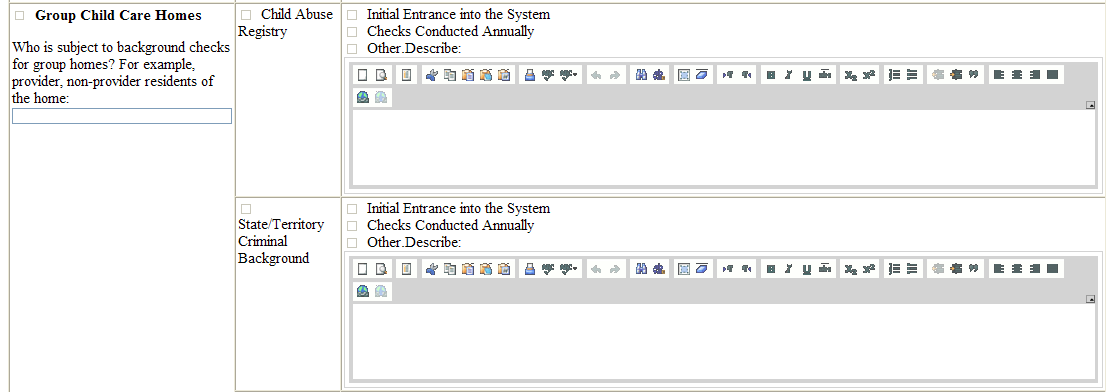Click Remove Format eraser in Child Abuse Registry editor
Screen dimensions: 1106x392
[701, 75]
